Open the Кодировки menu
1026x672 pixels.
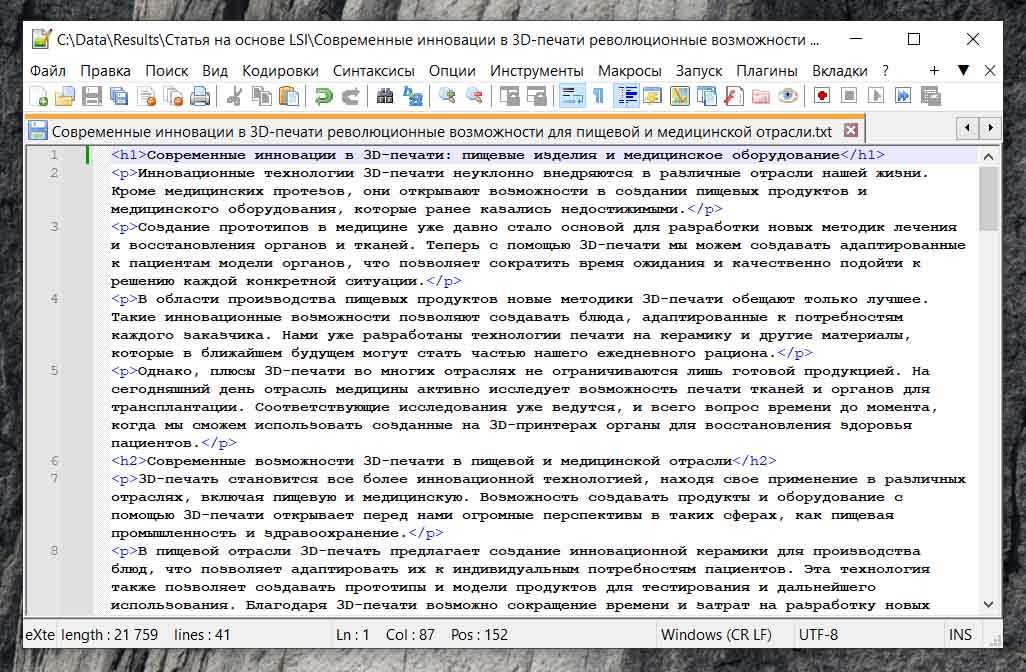[x=280, y=71]
